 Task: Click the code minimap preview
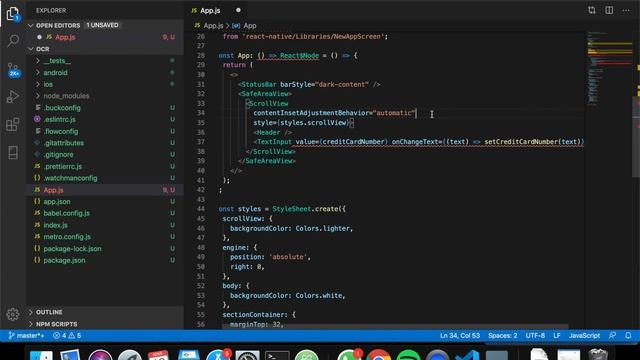pos(608,69)
